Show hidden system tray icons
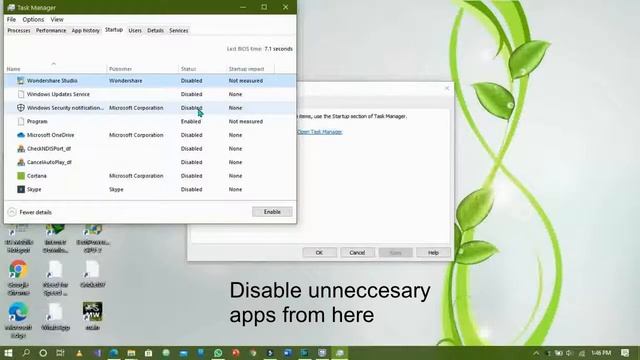The height and width of the screenshot is (360, 640). tap(536, 353)
